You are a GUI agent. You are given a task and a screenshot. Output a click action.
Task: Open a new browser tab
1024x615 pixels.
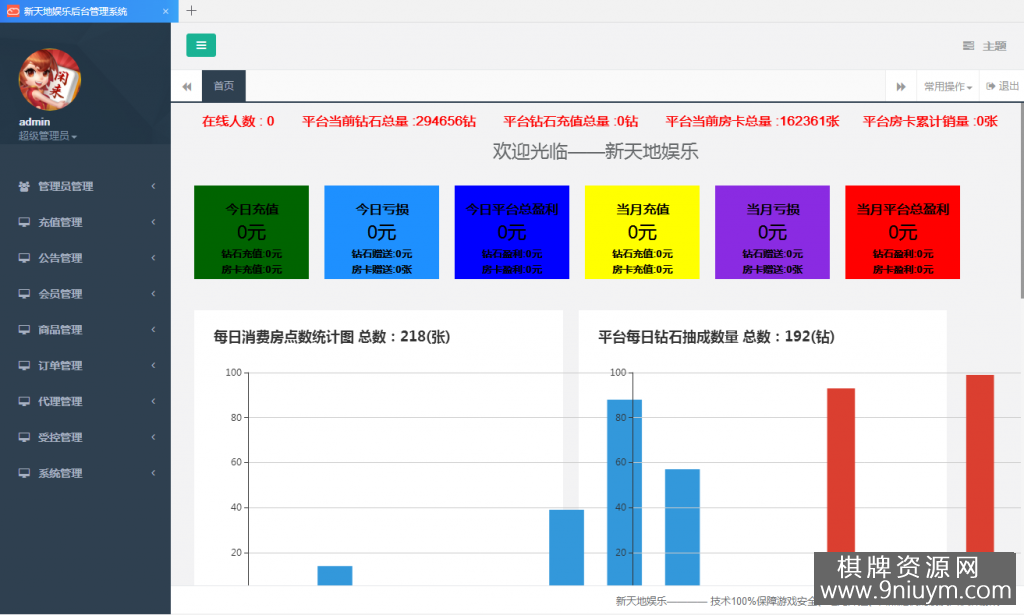coord(192,11)
